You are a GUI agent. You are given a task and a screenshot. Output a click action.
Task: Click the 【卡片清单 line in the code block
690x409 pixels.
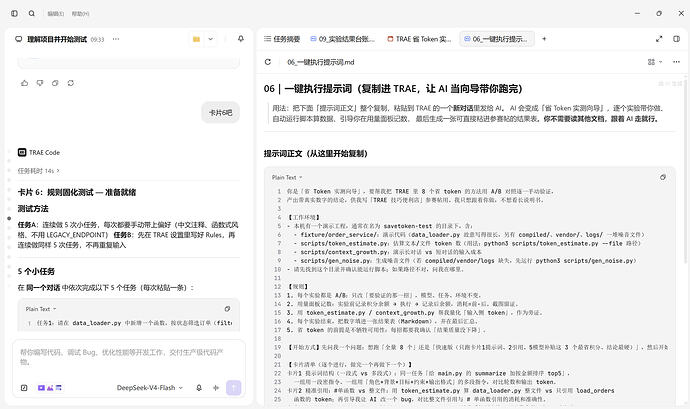point(350,365)
